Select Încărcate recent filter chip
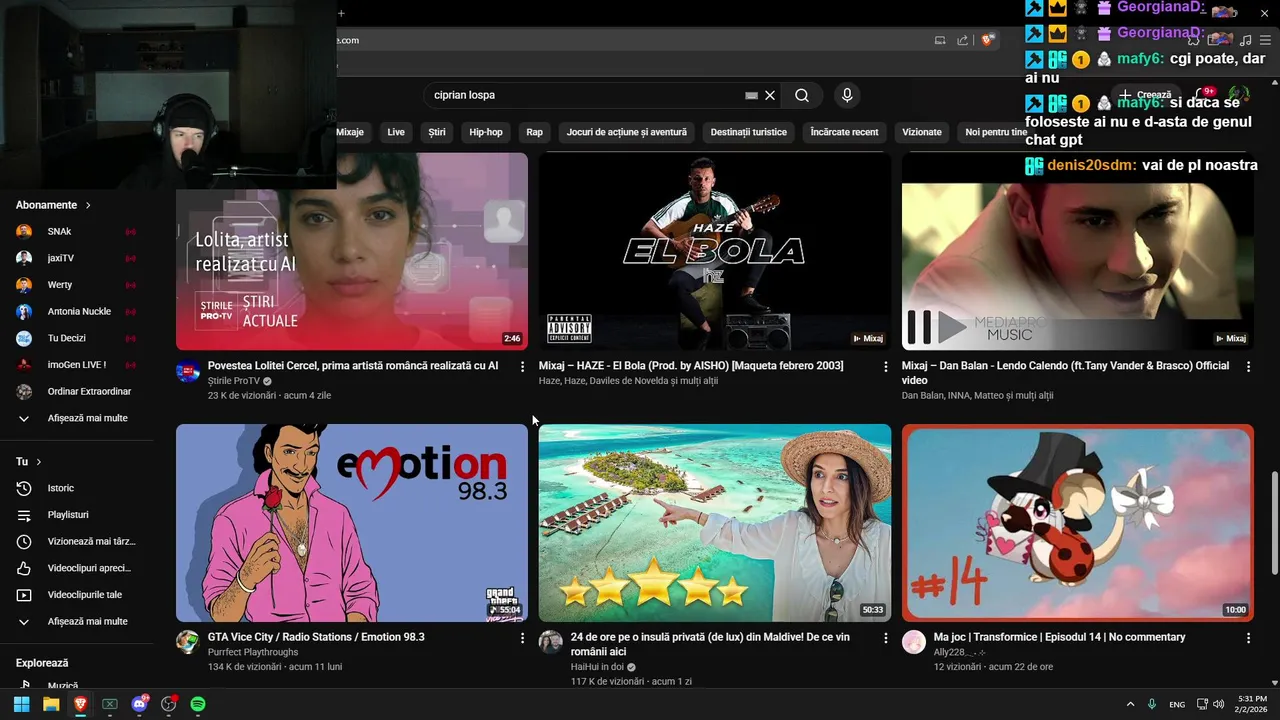1280x720 pixels. (x=844, y=132)
